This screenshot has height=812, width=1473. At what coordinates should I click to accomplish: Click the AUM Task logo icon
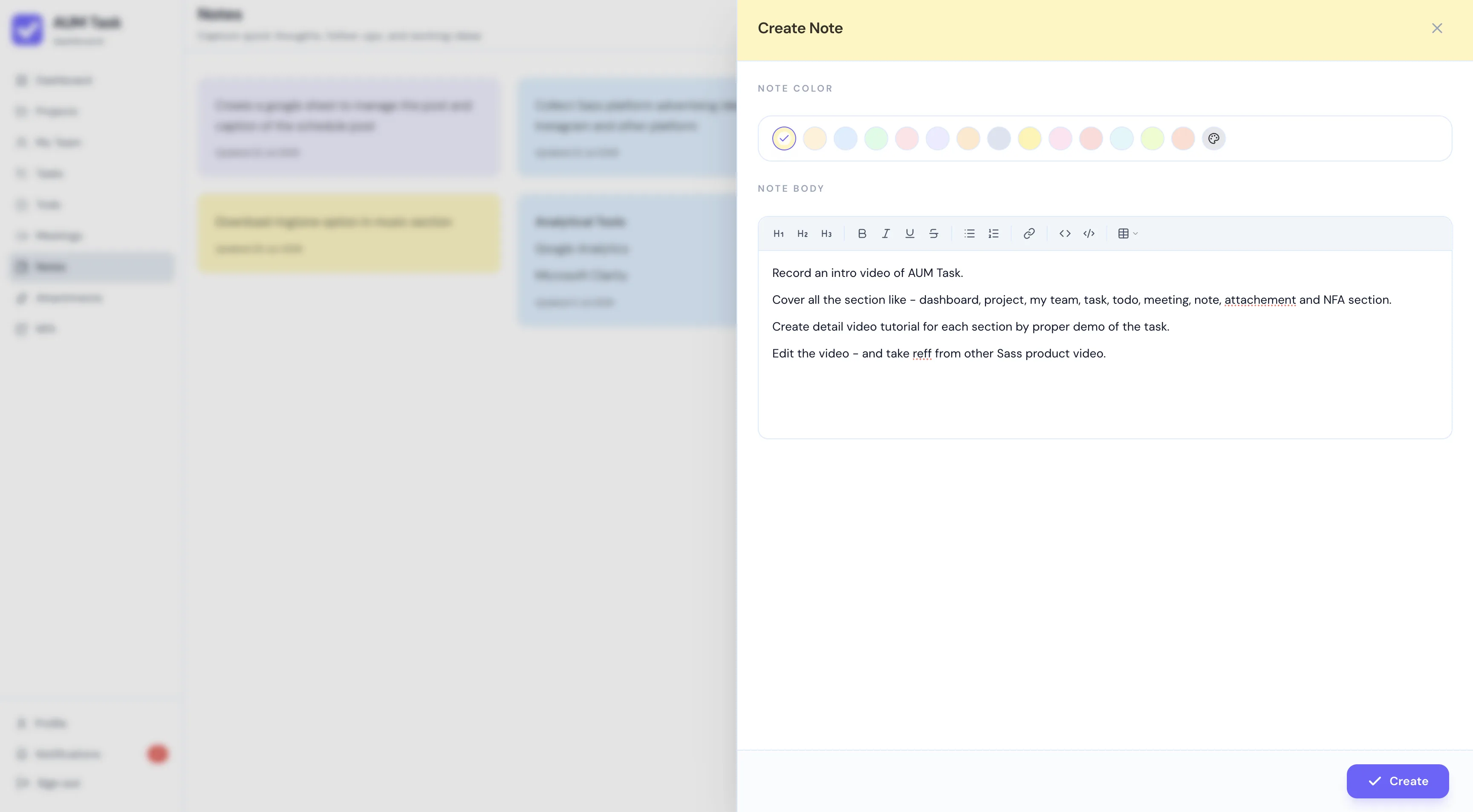27,29
